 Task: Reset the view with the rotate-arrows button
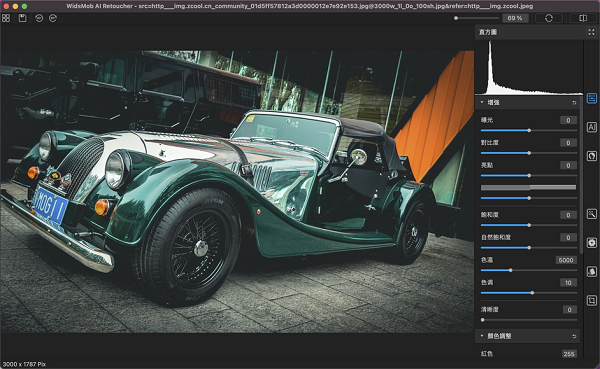(x=549, y=18)
